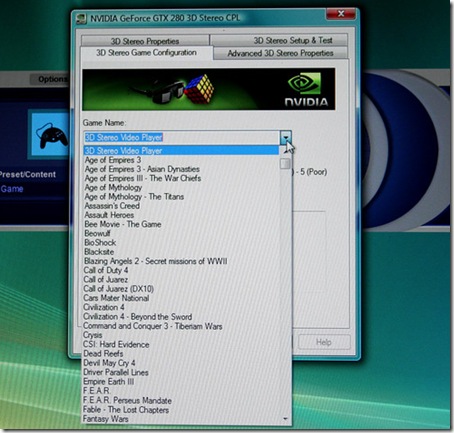The width and height of the screenshot is (454, 433).
Task: Click the NVIDIA logo banner
Action: coord(209,89)
